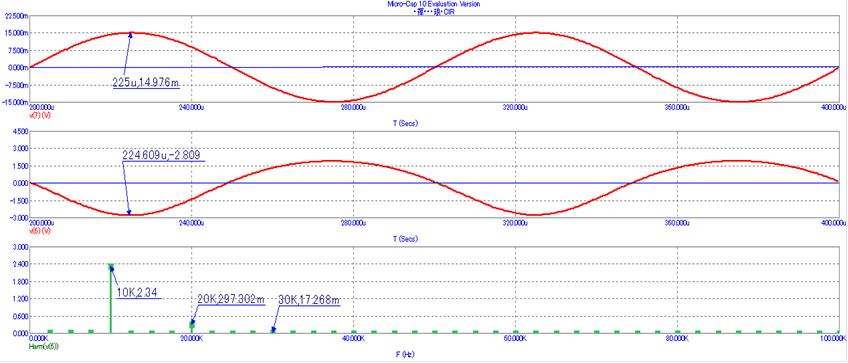Select the 225u,14.976m peak tag label
848x363 pixels.
(146, 83)
